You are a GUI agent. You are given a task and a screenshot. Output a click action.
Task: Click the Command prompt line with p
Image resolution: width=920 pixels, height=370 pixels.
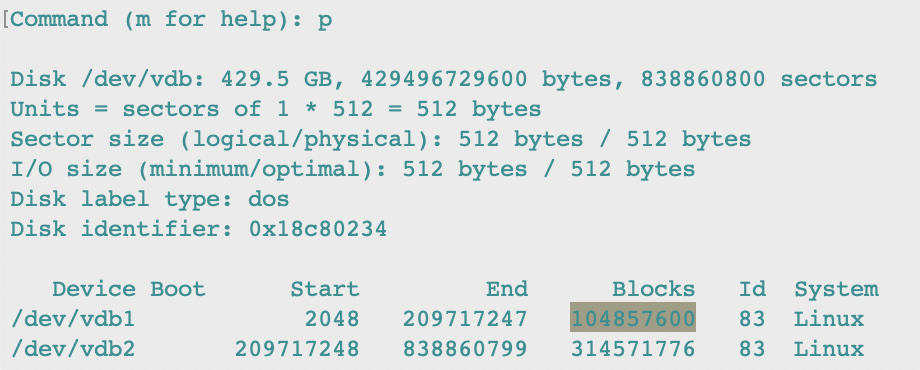pos(171,20)
